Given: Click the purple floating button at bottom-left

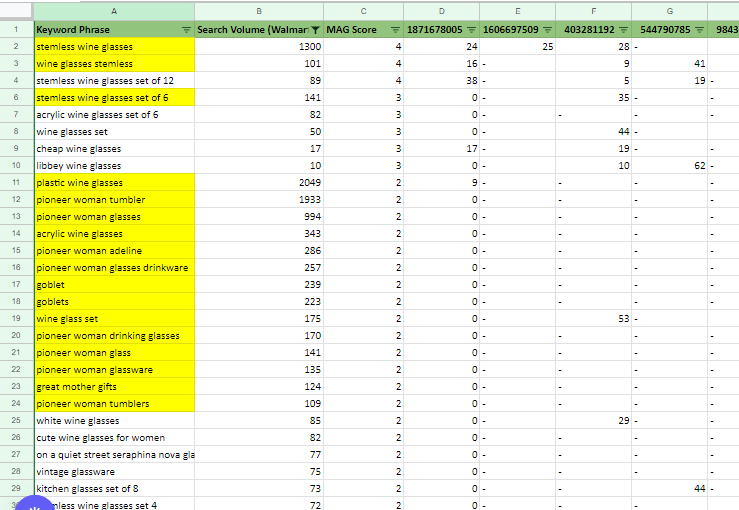Looking at the screenshot, I should [x=35, y=505].
